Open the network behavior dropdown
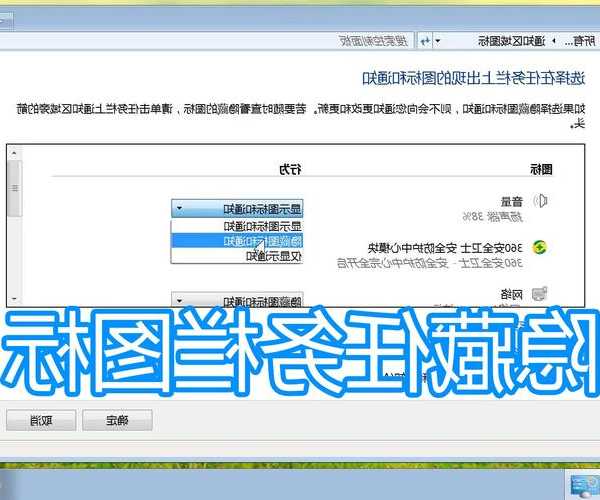 (238, 301)
